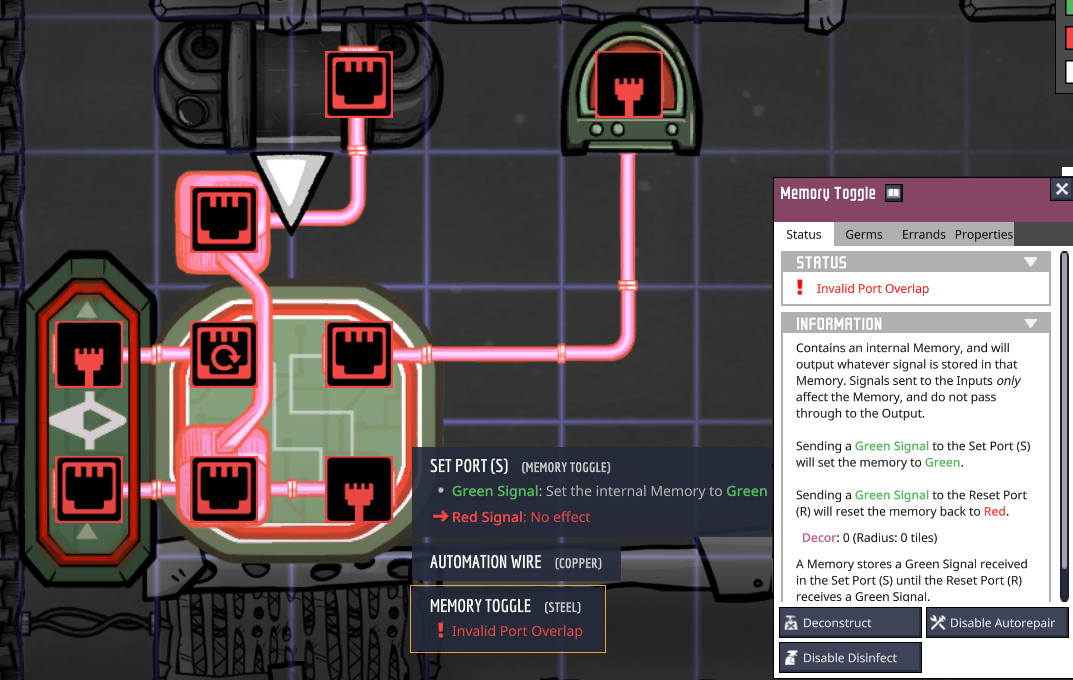Collapse the INFORMATION section arrow

coord(1030,324)
